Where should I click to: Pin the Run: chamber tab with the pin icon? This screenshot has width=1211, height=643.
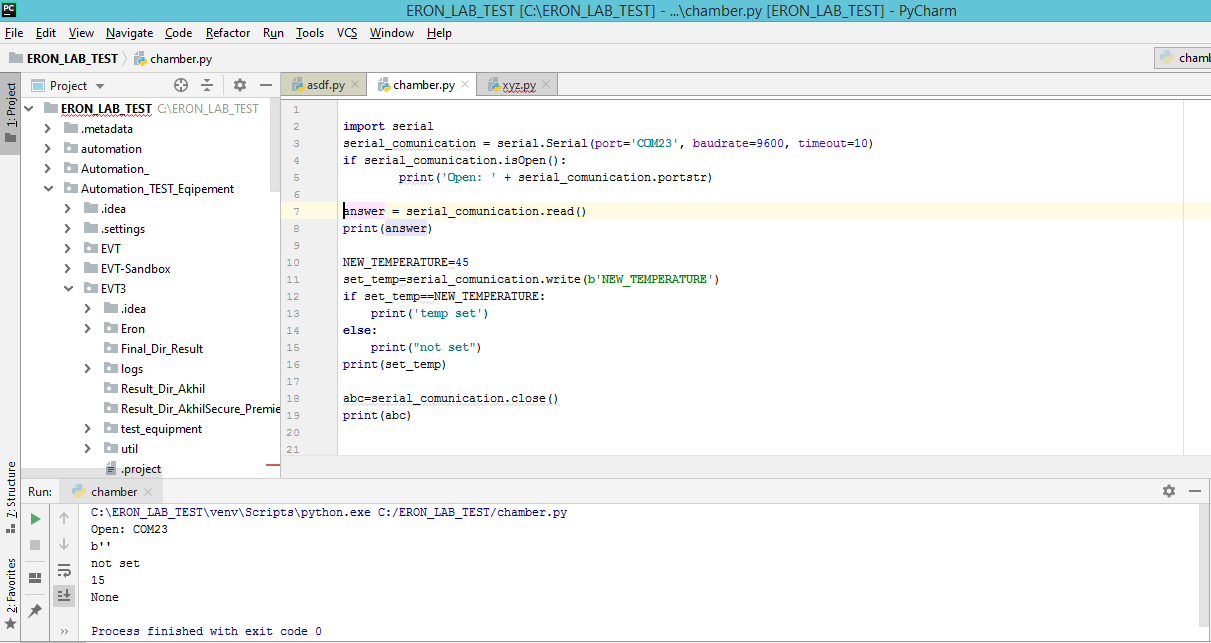34,609
